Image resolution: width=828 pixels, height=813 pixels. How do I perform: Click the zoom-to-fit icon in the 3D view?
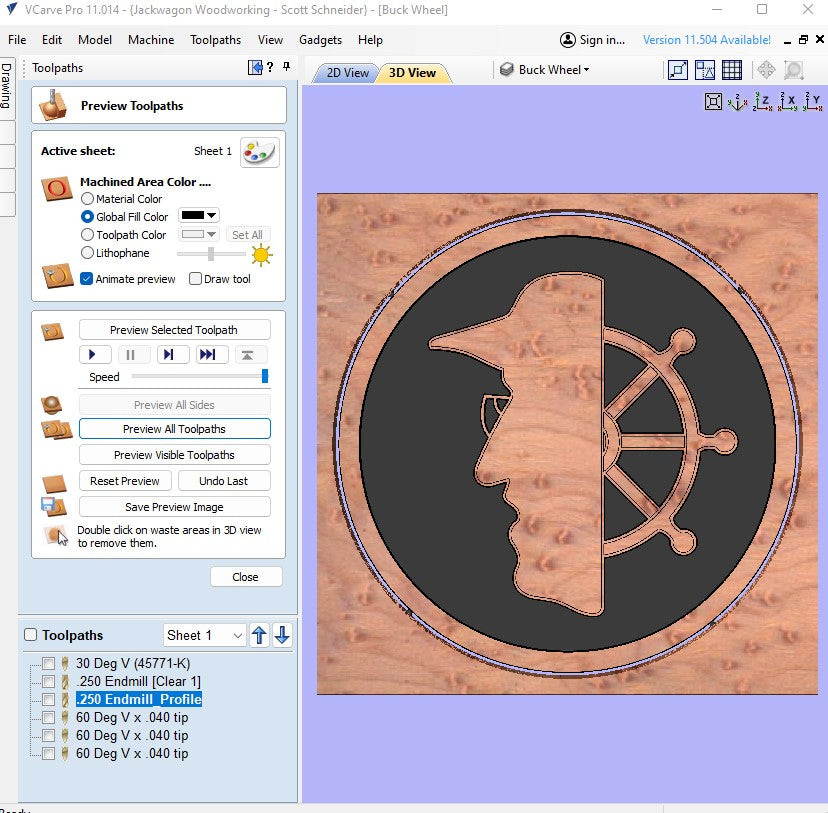pos(713,101)
